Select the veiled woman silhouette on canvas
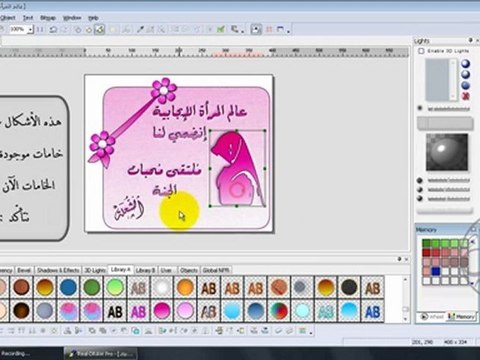The height and width of the screenshot is (360, 480). tap(237, 168)
